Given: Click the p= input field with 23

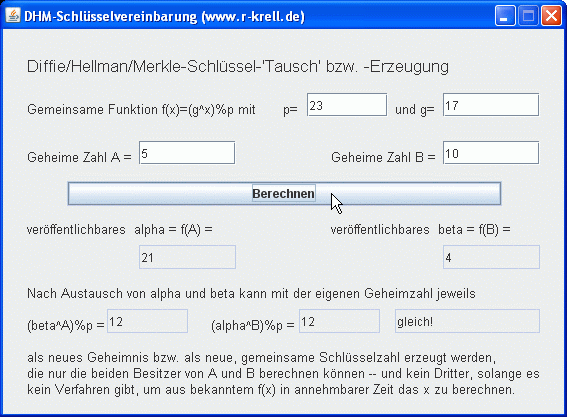Looking at the screenshot, I should 347,105.
